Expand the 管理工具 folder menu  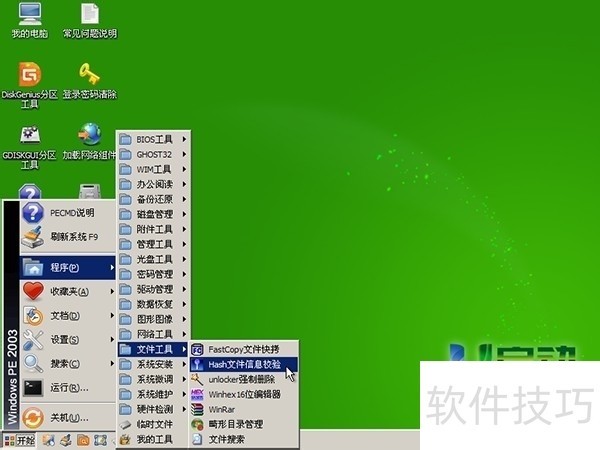tap(153, 244)
